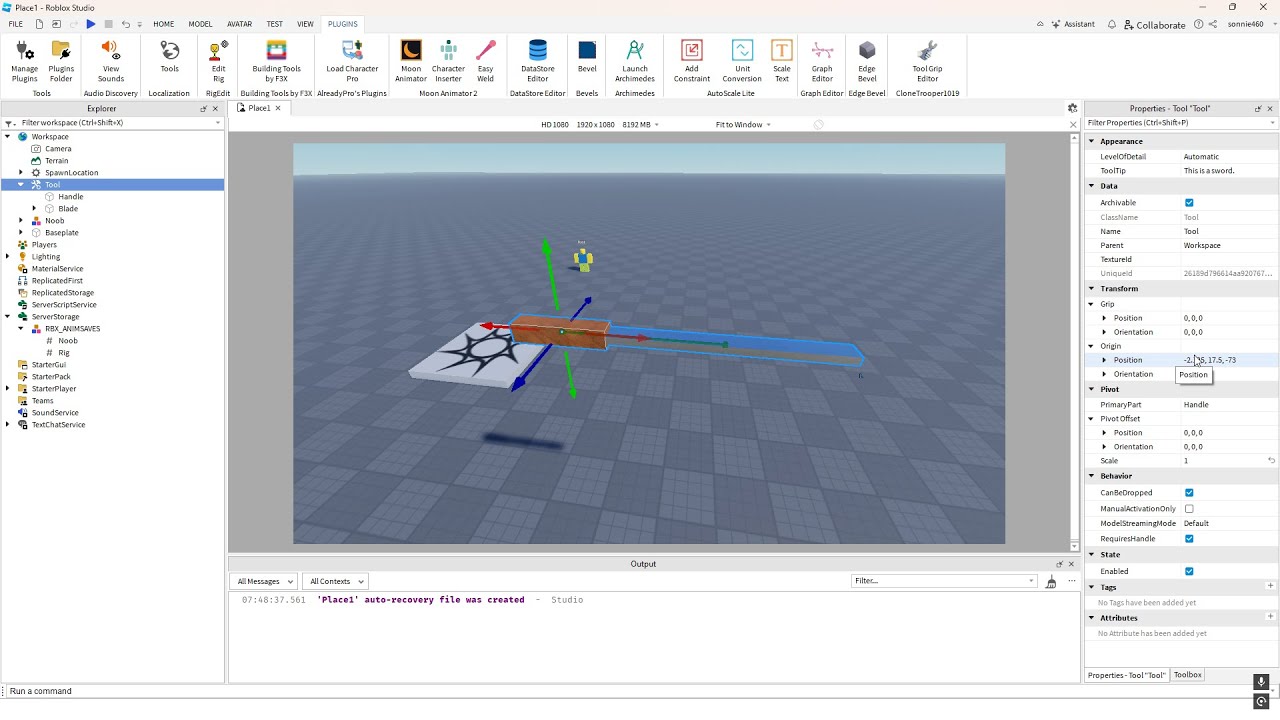Open the All Contexts dropdown

[x=336, y=581]
